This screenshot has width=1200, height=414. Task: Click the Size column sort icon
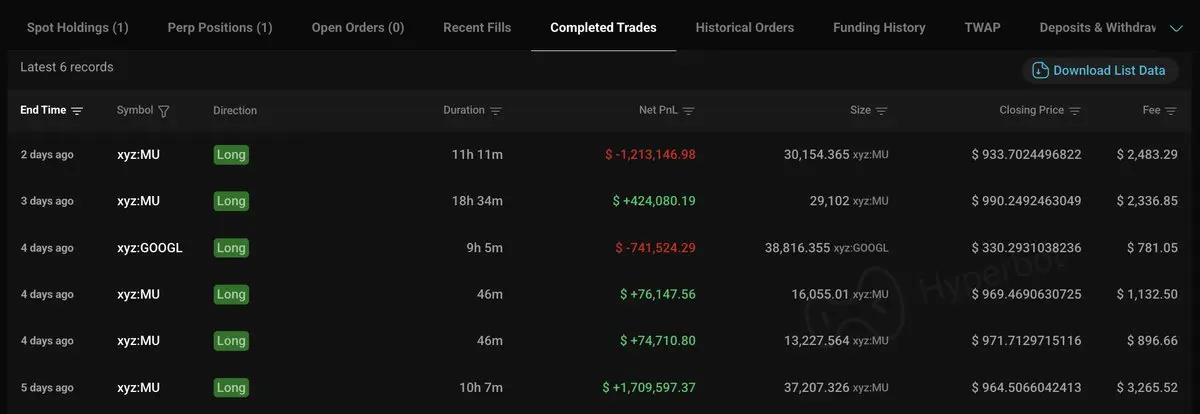(881, 111)
